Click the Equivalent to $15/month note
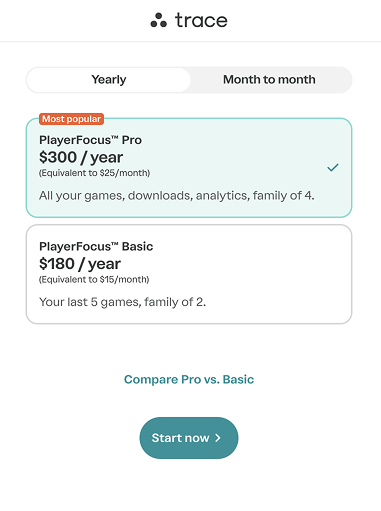The image size is (381, 511). click(x=94, y=279)
